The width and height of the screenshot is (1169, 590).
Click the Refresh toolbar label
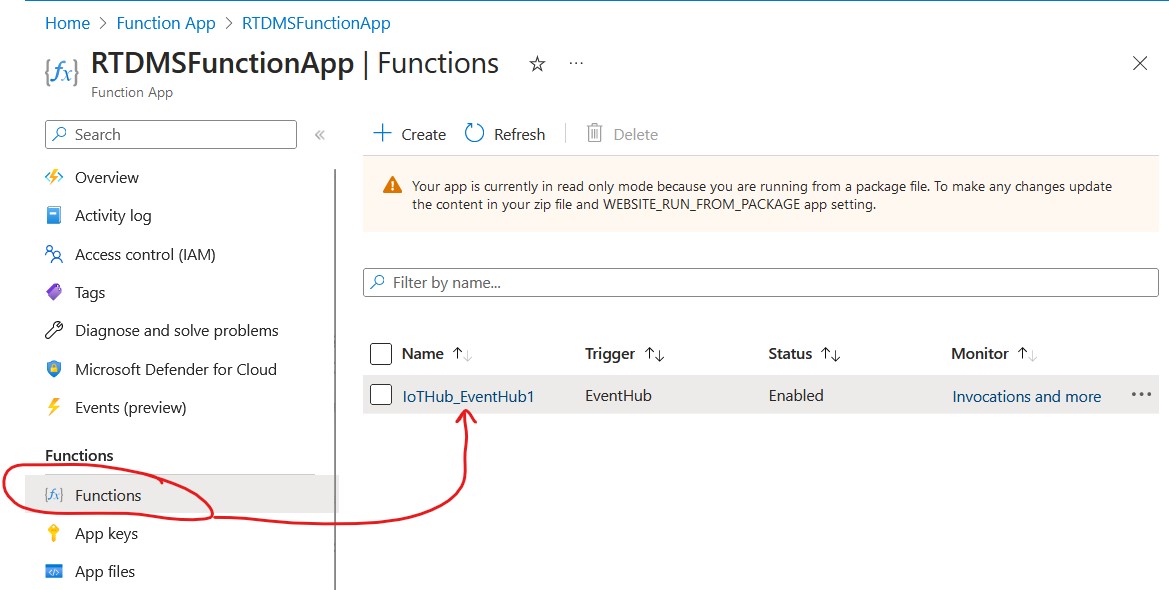[520, 135]
